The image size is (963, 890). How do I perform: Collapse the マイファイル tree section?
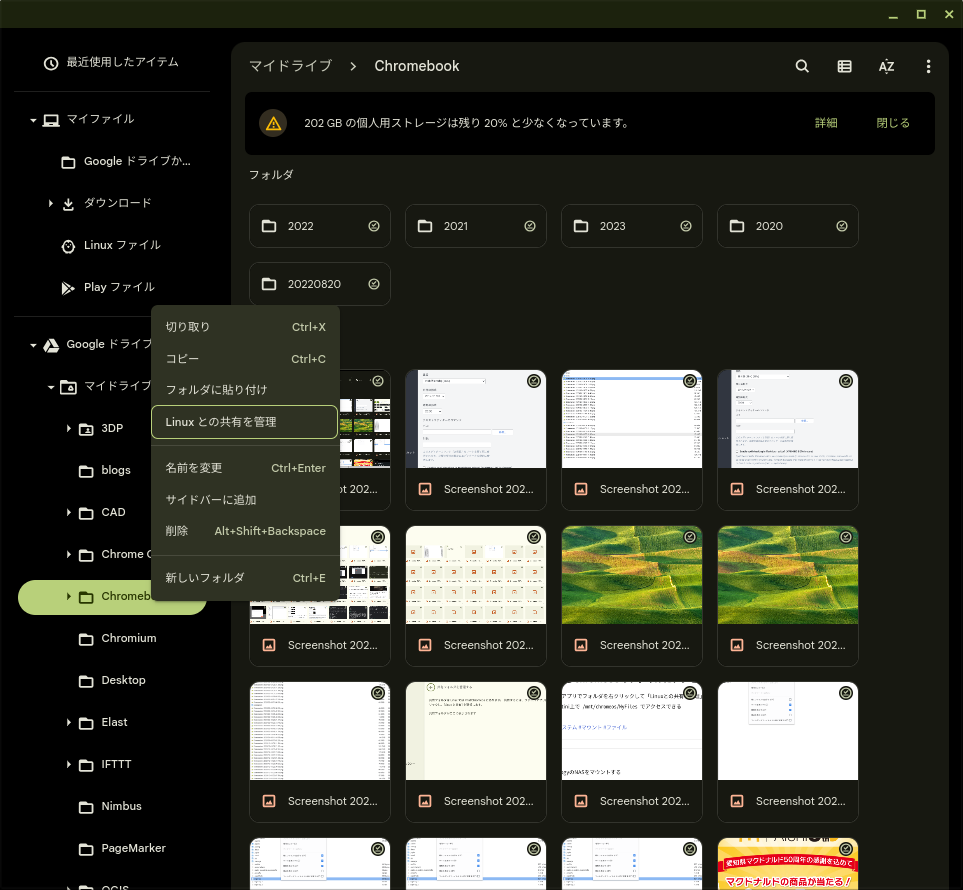click(33, 120)
